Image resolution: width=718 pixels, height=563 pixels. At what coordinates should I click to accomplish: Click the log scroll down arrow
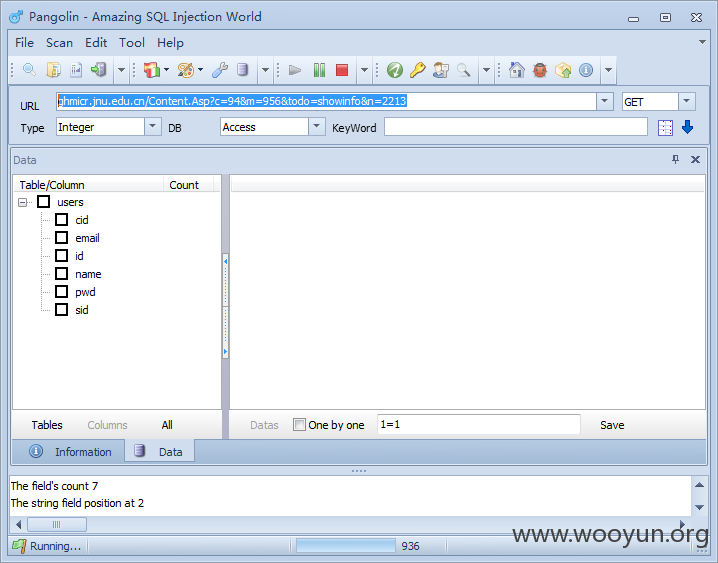click(699, 507)
